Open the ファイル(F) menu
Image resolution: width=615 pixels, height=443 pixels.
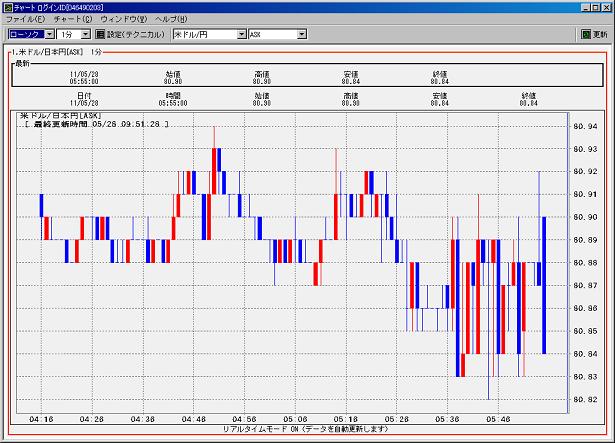(x=25, y=20)
